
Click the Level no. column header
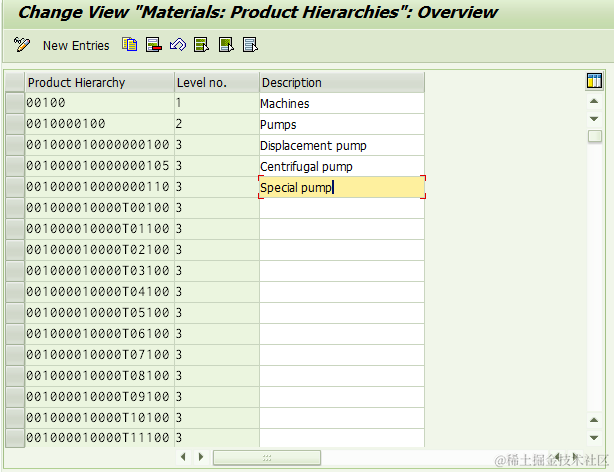pyautogui.click(x=217, y=83)
